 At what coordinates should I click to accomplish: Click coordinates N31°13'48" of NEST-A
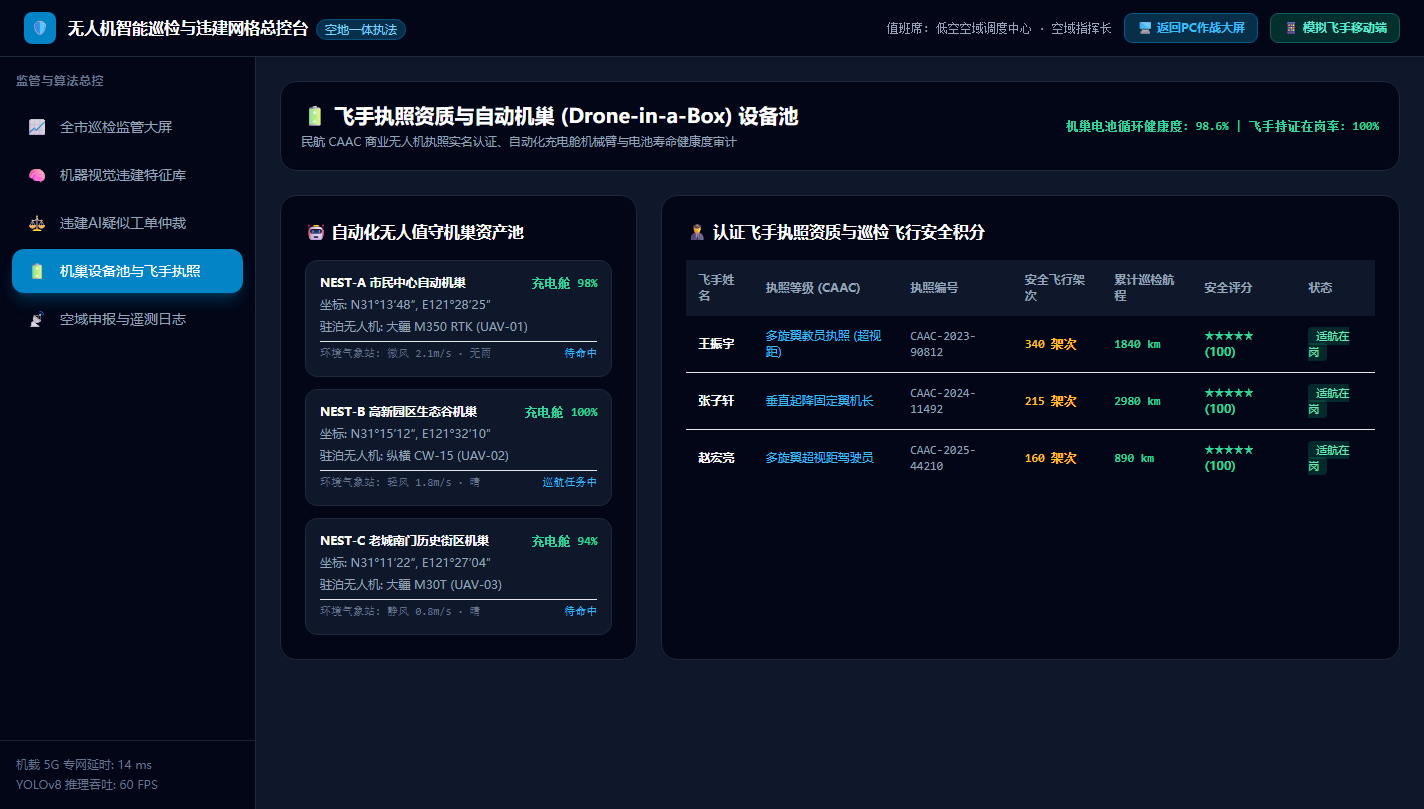tap(385, 305)
